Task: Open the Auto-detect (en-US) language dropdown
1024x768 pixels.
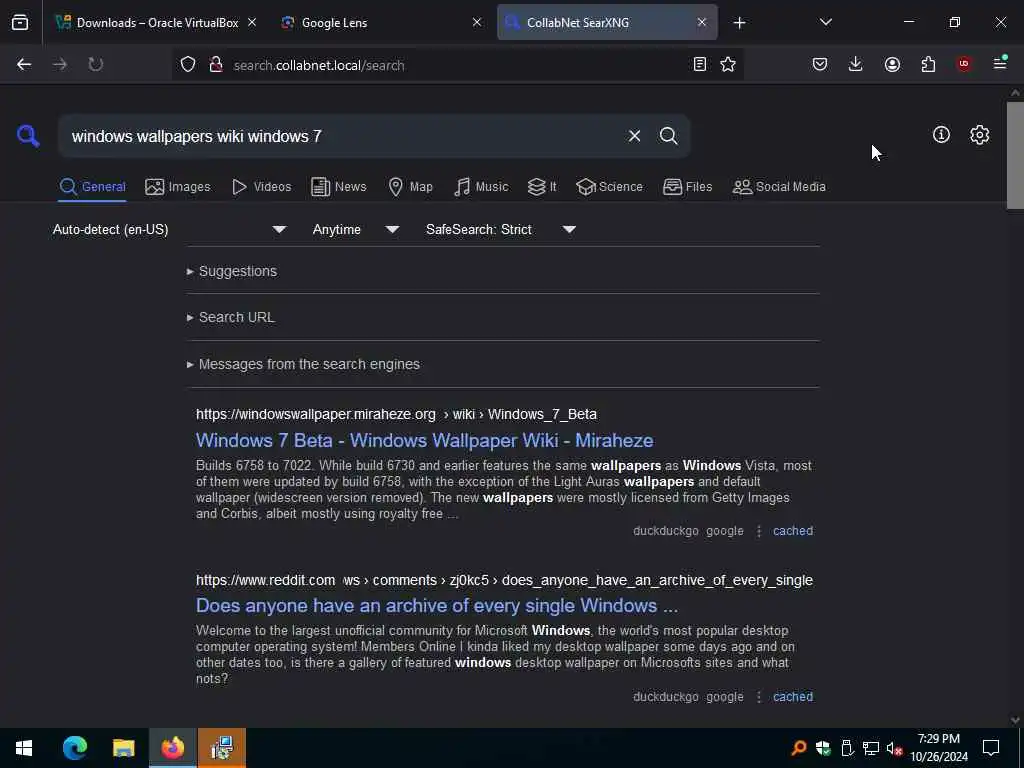Action: [169, 229]
